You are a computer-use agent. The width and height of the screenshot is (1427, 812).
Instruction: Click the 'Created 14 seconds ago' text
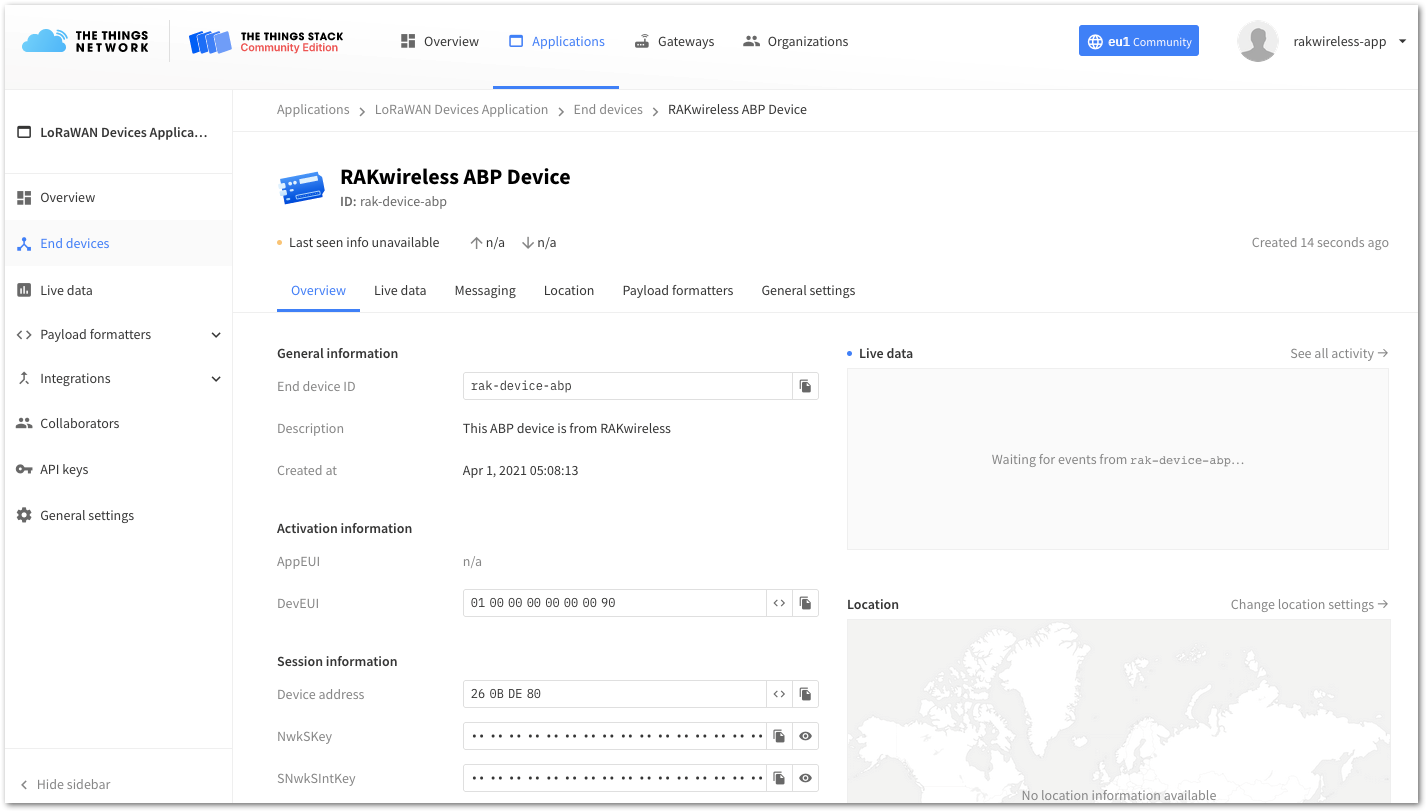pos(1320,242)
